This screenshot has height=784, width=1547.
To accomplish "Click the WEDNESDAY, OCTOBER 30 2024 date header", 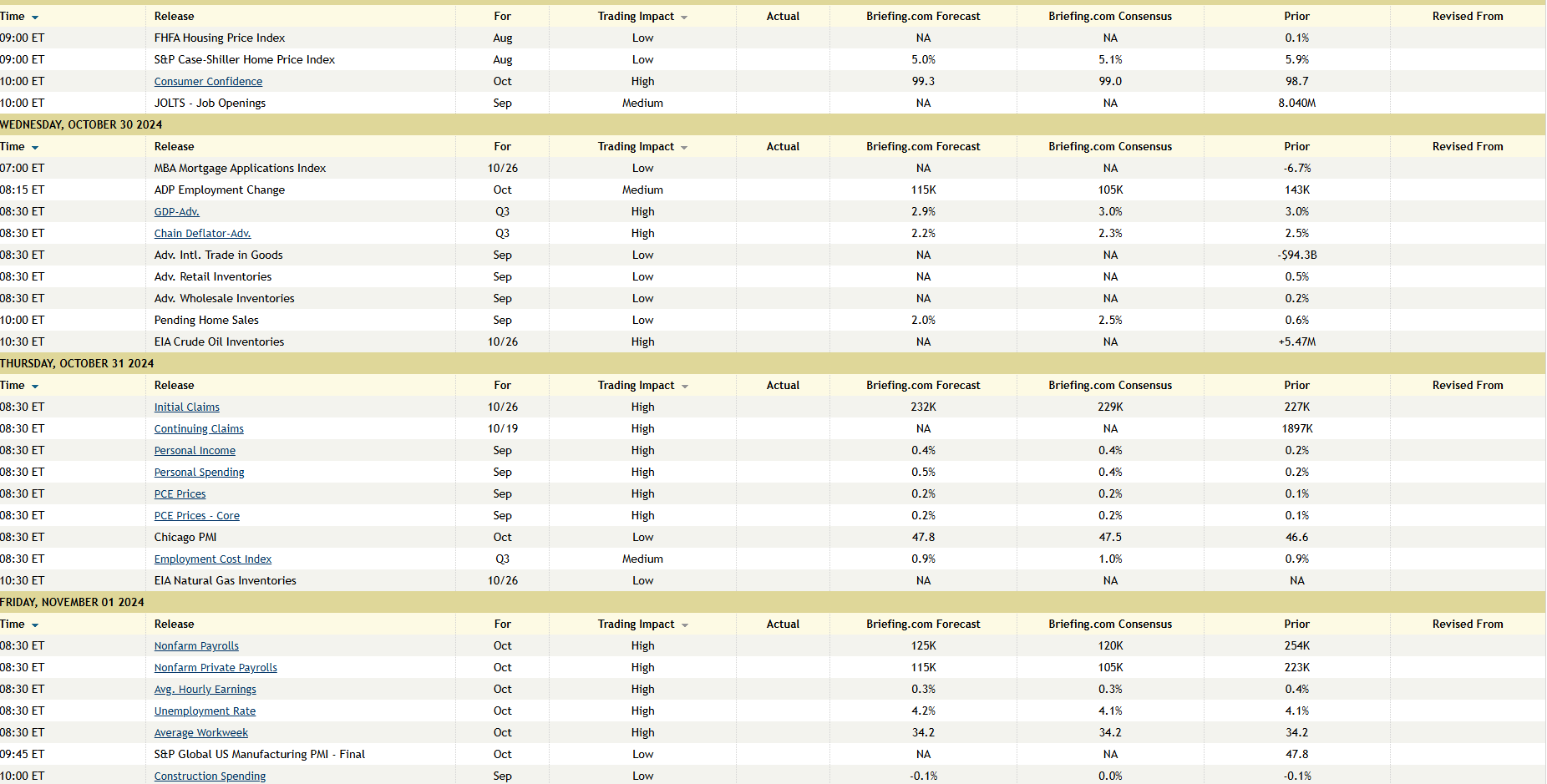I will click(81, 124).
